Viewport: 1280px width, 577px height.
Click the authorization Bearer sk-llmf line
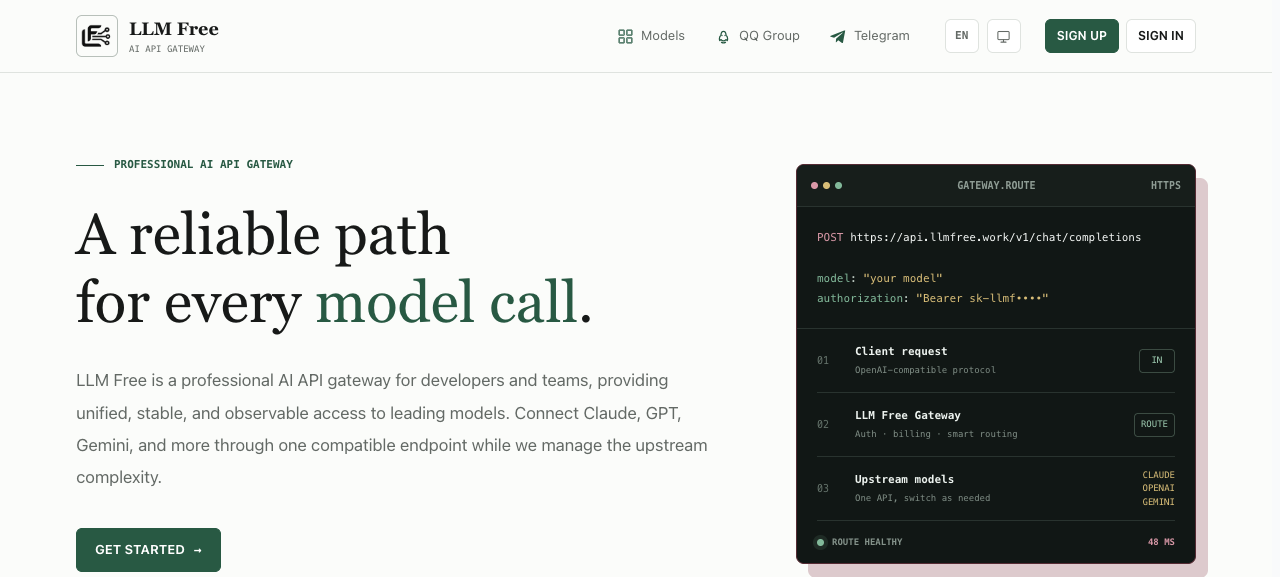click(933, 298)
